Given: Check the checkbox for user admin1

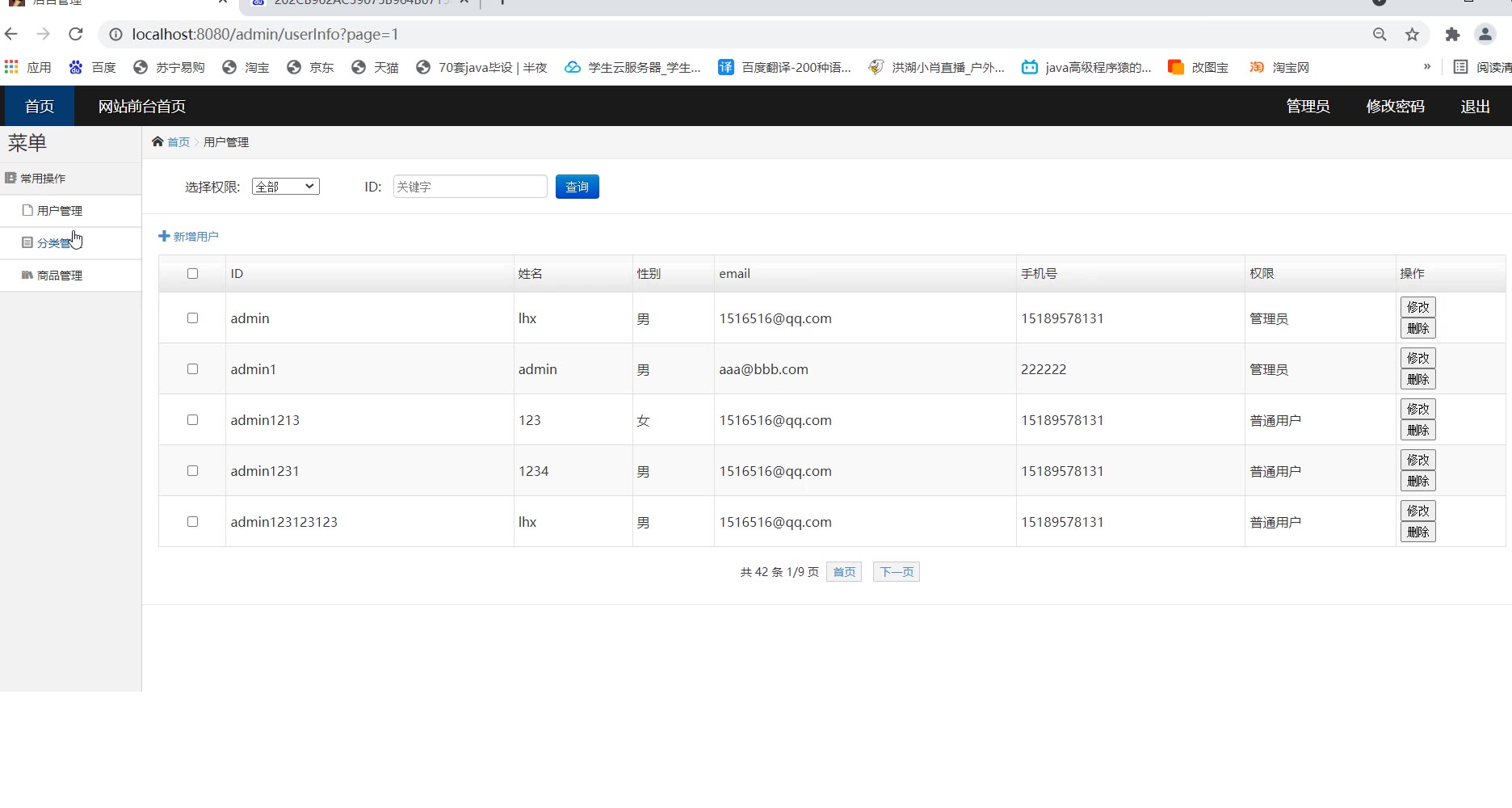Looking at the screenshot, I should pyautogui.click(x=192, y=369).
